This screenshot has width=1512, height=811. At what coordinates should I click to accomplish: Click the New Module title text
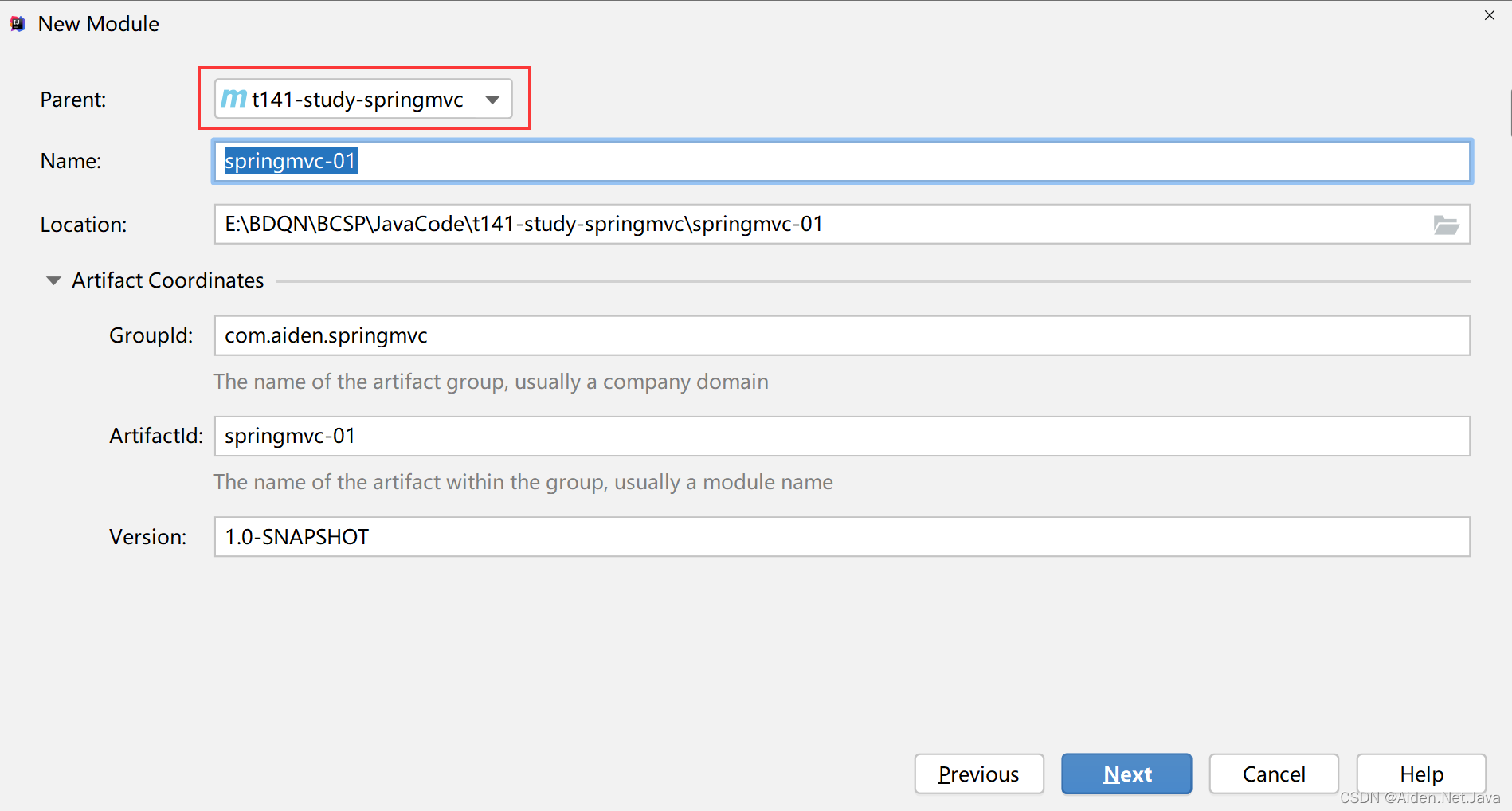coord(99,24)
